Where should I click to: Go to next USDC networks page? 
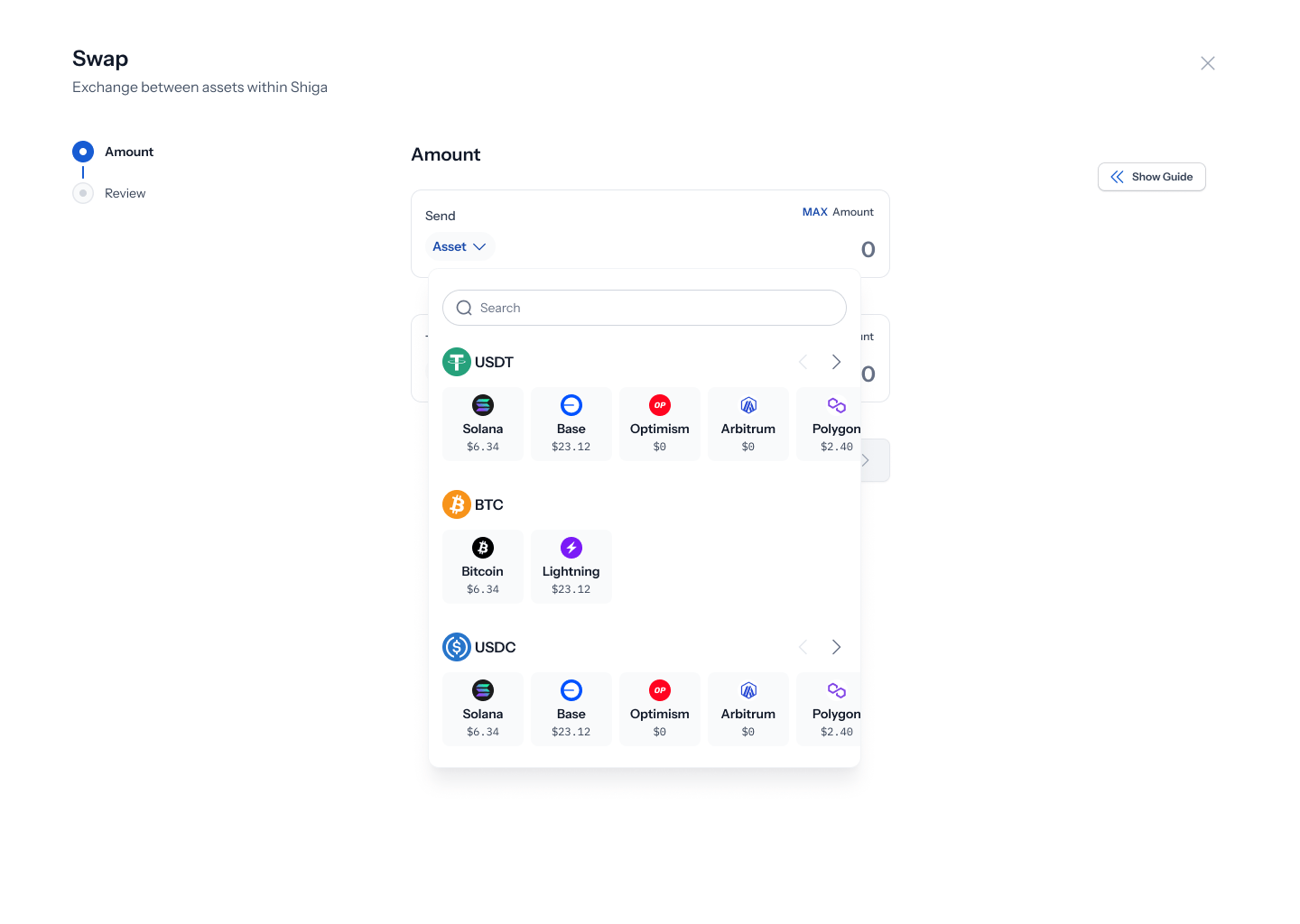click(836, 647)
